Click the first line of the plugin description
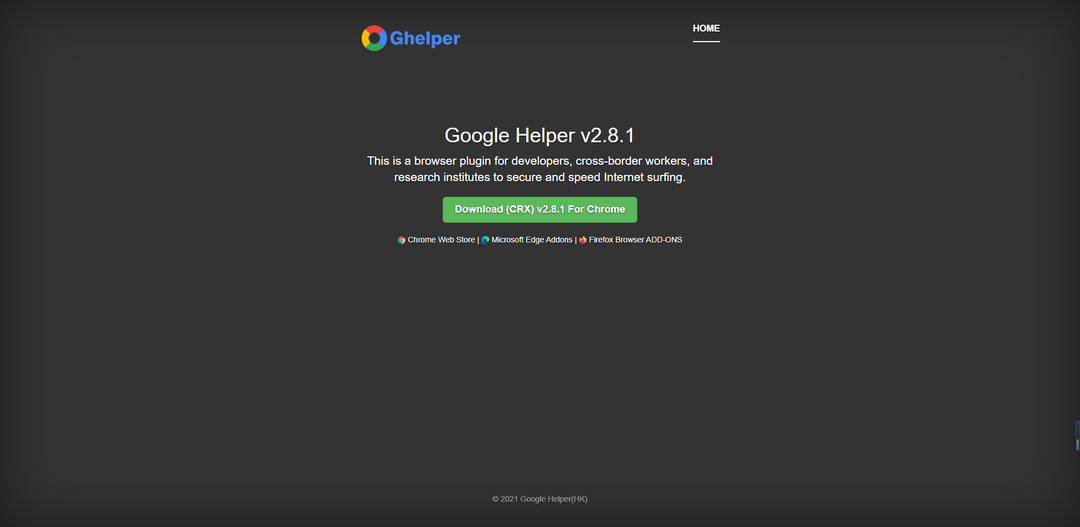Screen dimensions: 1080x527 tap(540, 161)
